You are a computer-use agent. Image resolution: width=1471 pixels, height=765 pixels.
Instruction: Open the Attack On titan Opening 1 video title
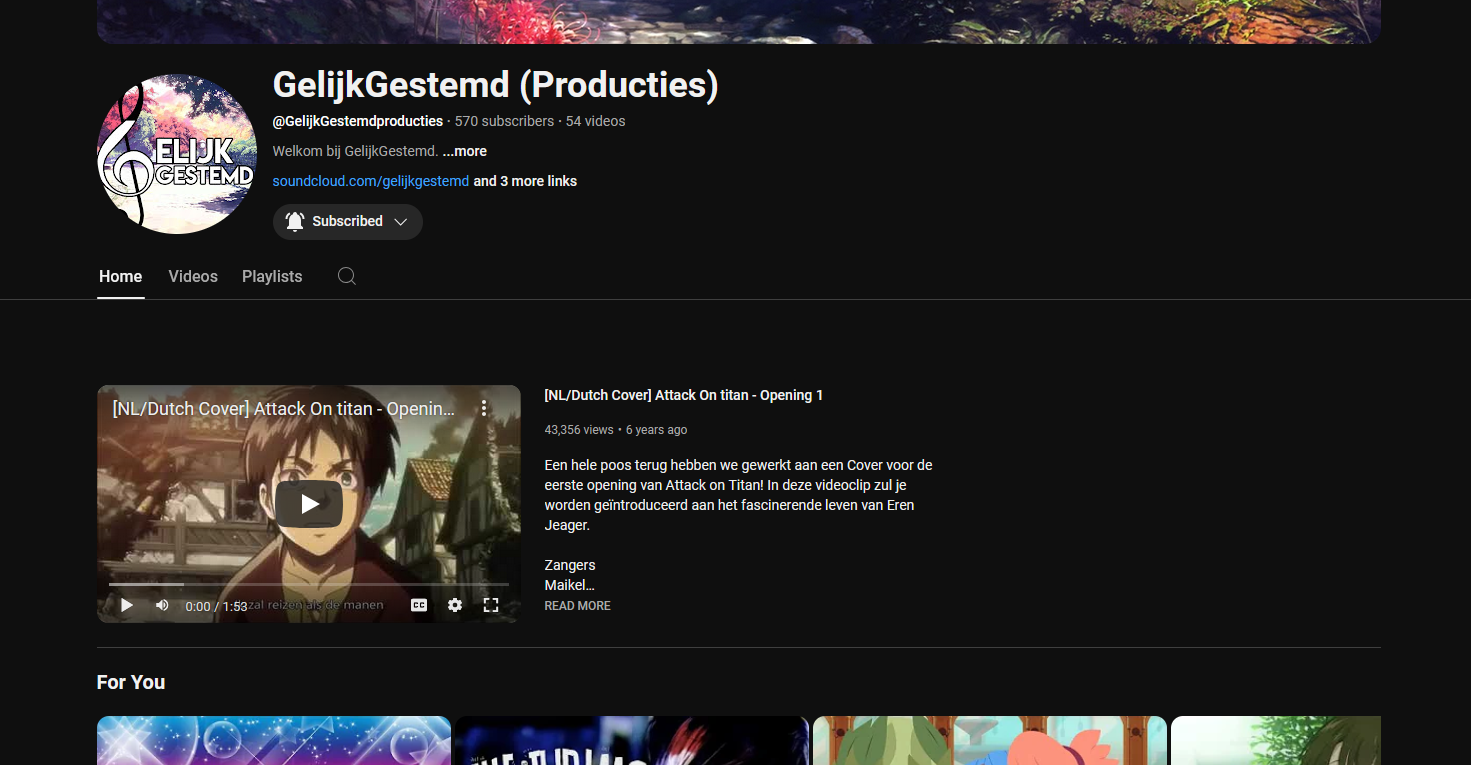click(x=683, y=395)
